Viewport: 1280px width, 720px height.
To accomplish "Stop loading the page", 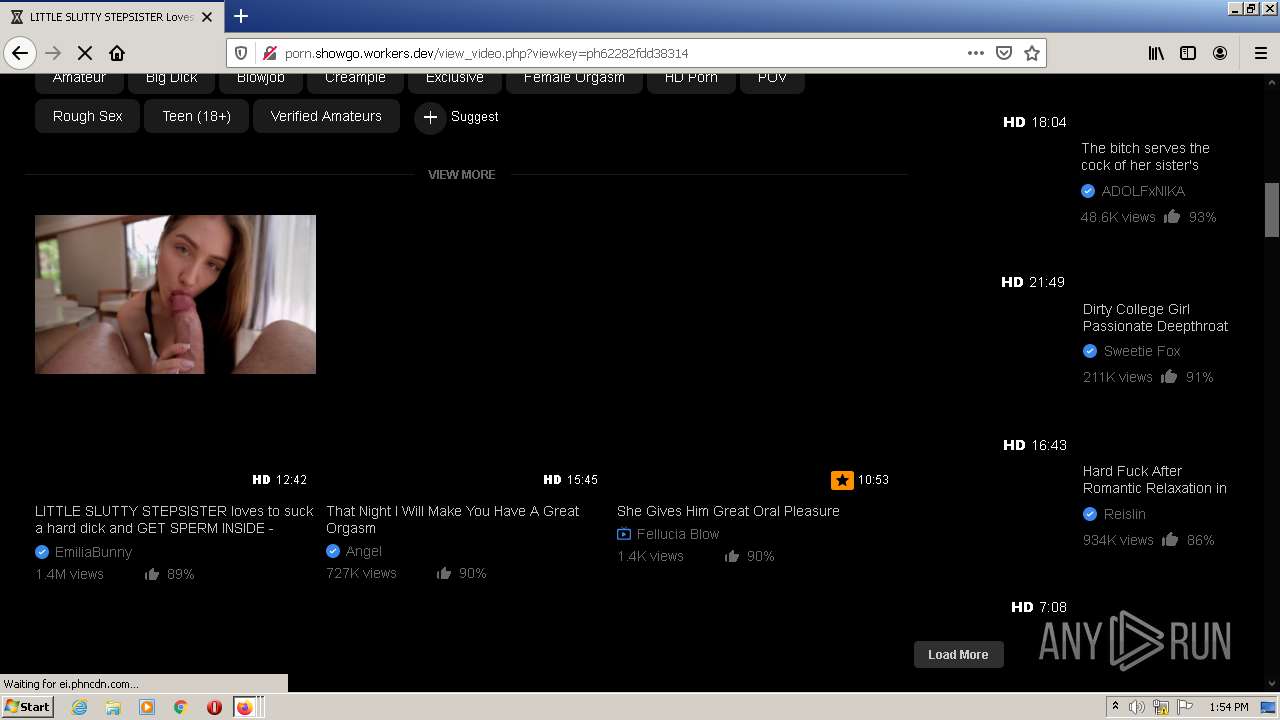I will [85, 53].
